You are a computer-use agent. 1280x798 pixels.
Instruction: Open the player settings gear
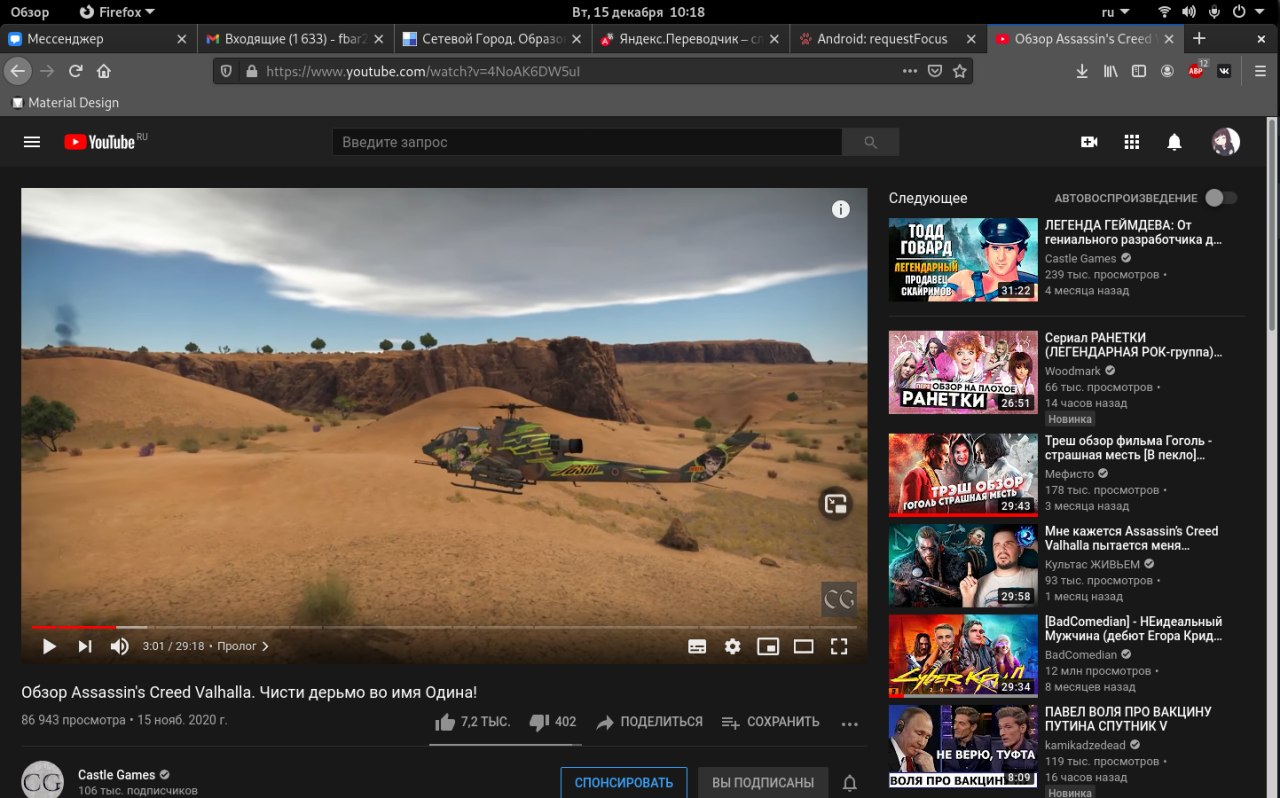[x=733, y=646]
